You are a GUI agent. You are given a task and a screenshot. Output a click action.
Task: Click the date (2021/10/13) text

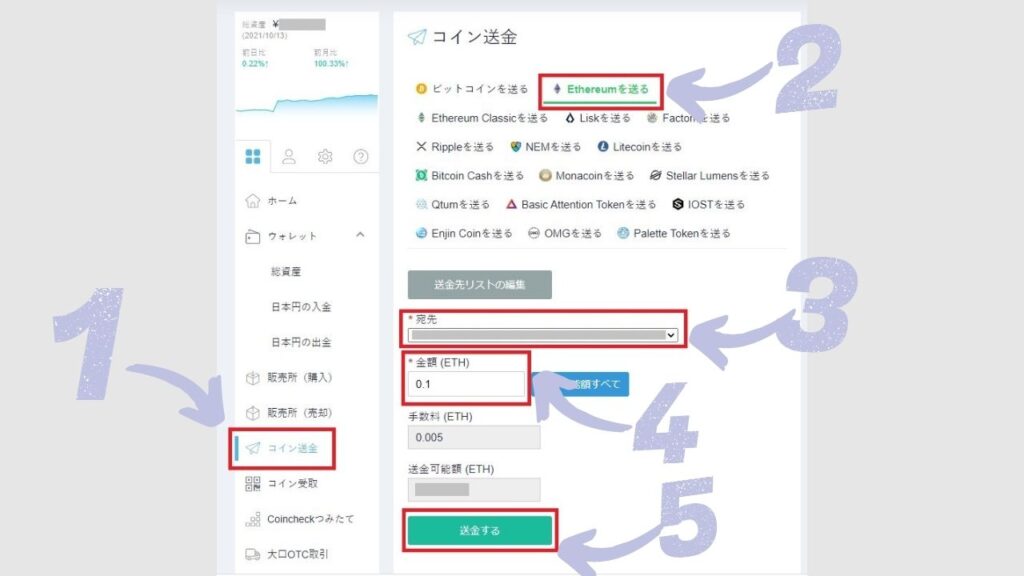tap(264, 35)
